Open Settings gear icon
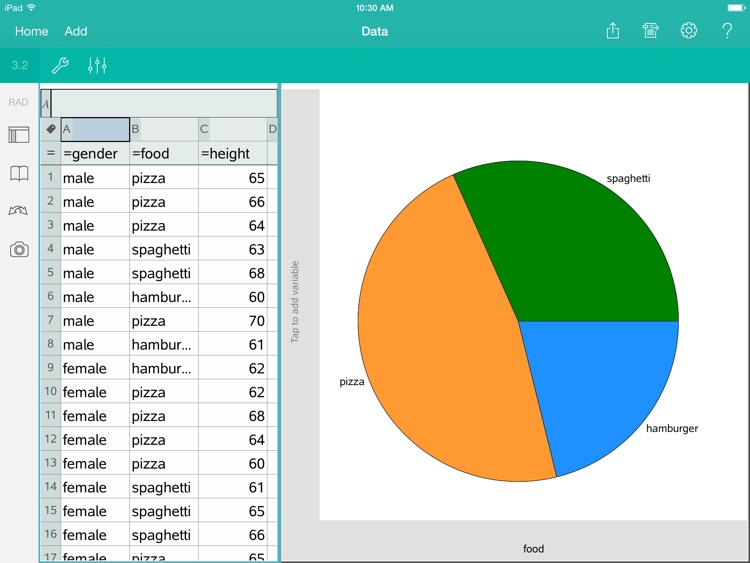 point(689,31)
